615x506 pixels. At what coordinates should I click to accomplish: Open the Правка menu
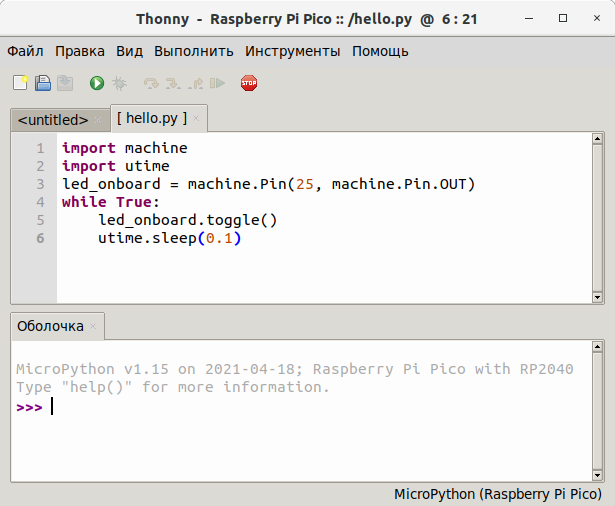[x=80, y=51]
